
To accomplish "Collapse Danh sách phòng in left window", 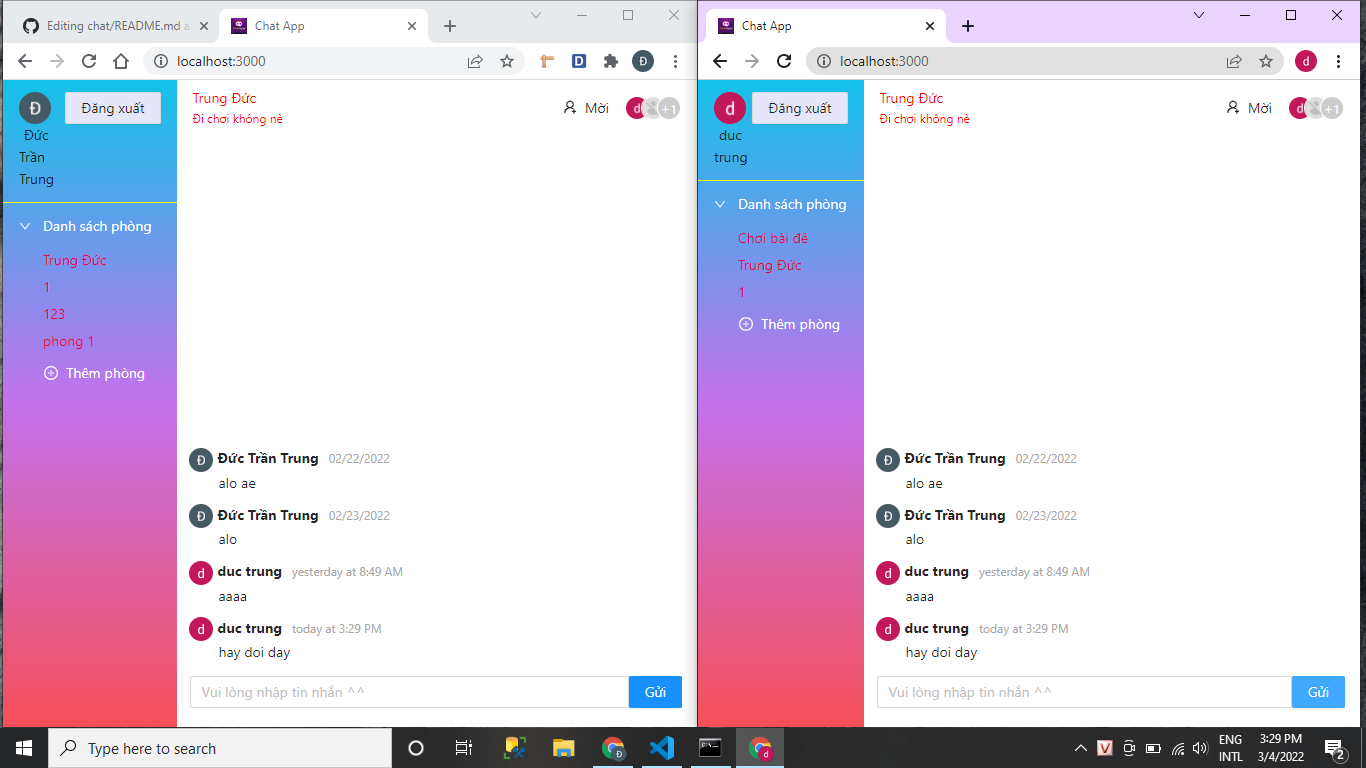I will (x=24, y=226).
